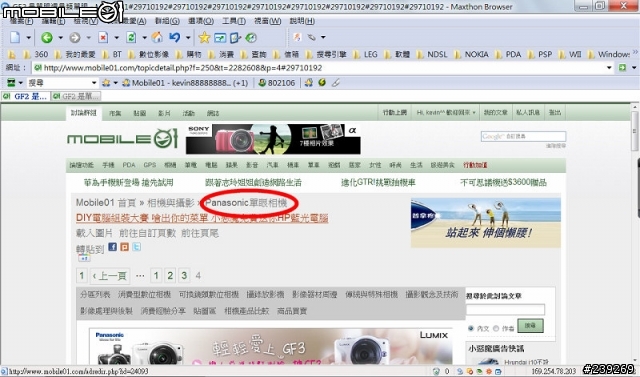Screen dimensions: 640x377
Task: Open the Hi, kevin user dropdown
Action: click(x=446, y=112)
